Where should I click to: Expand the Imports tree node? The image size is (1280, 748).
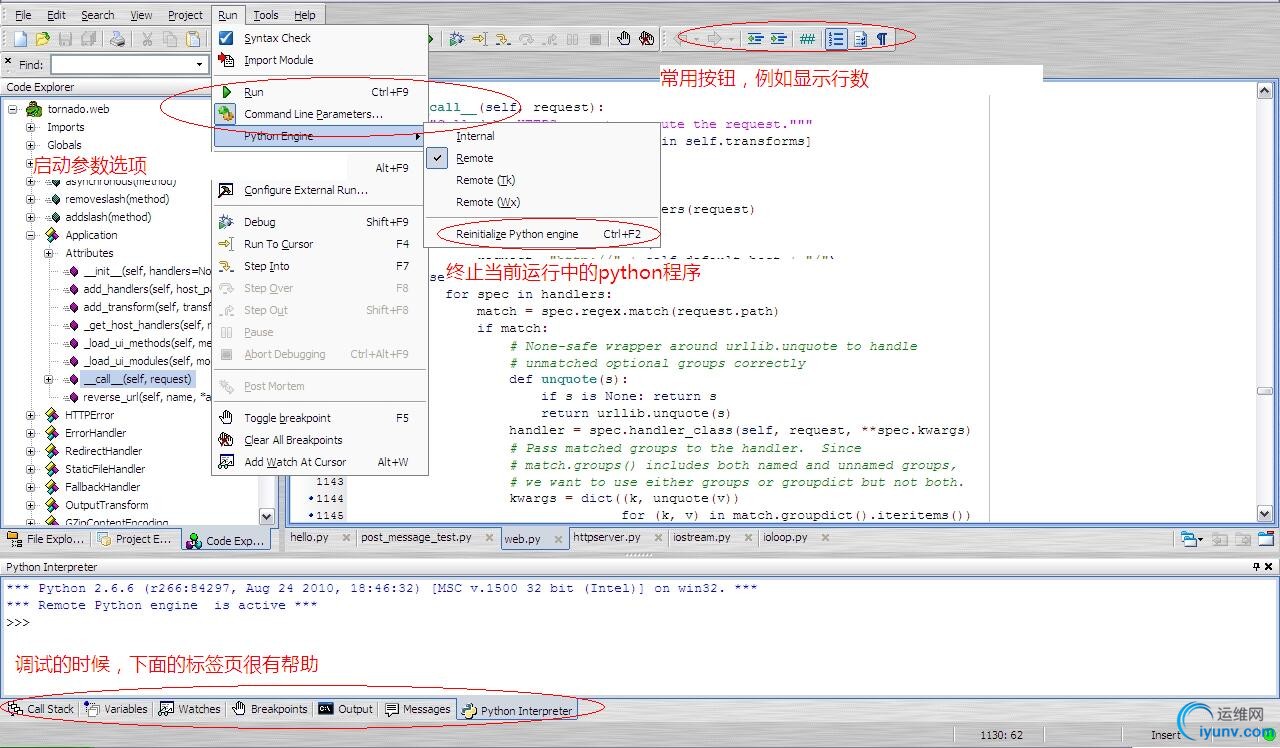pyautogui.click(x=31, y=127)
